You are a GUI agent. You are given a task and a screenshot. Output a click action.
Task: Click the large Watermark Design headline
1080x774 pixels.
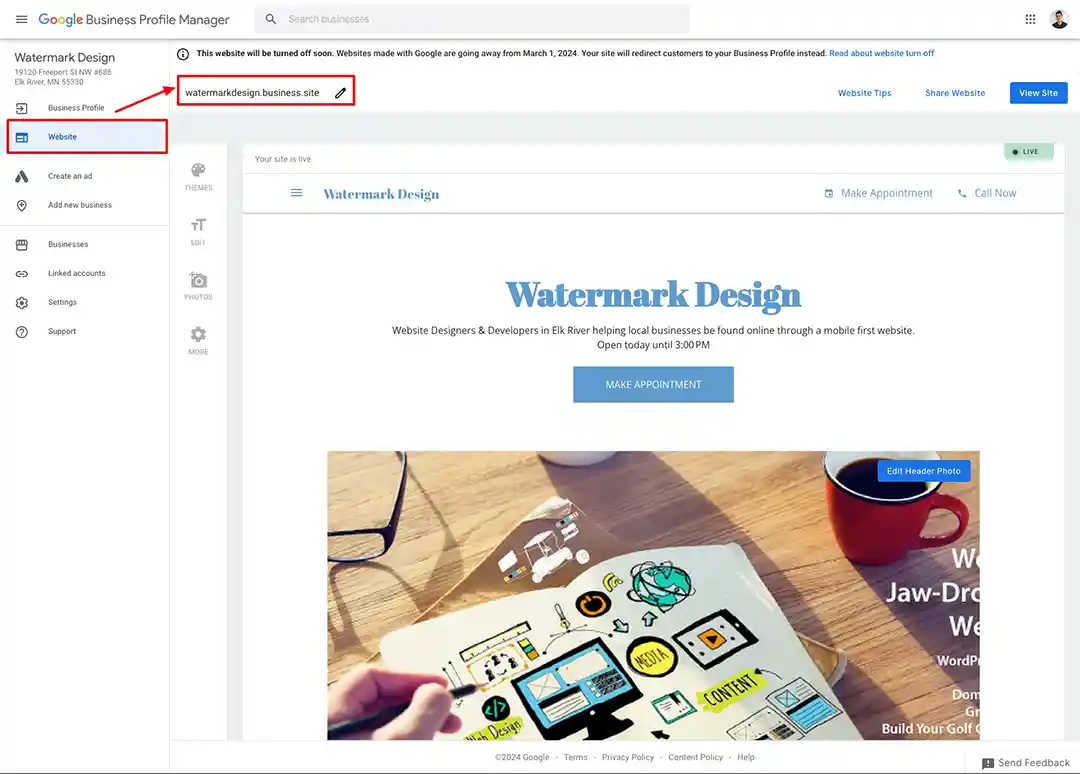click(653, 295)
